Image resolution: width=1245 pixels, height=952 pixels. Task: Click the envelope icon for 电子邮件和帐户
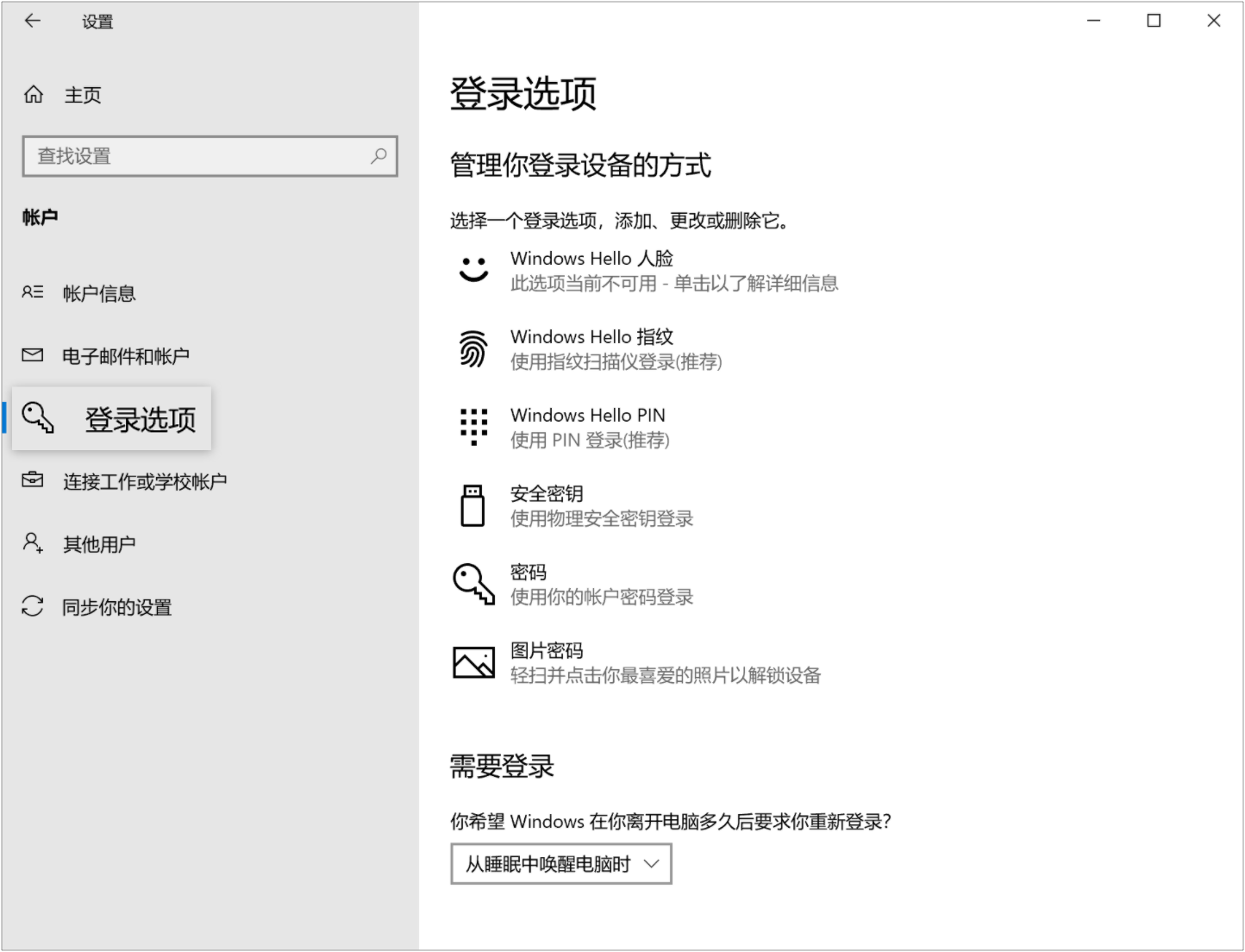(33, 355)
